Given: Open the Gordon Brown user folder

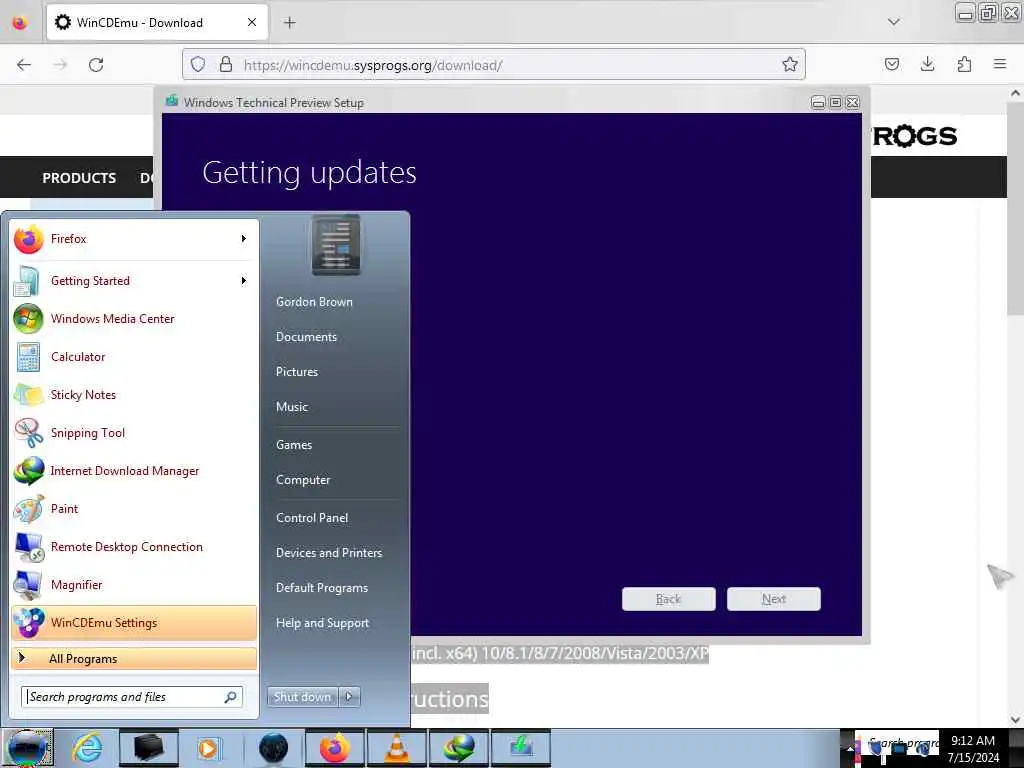Looking at the screenshot, I should click(x=314, y=302).
